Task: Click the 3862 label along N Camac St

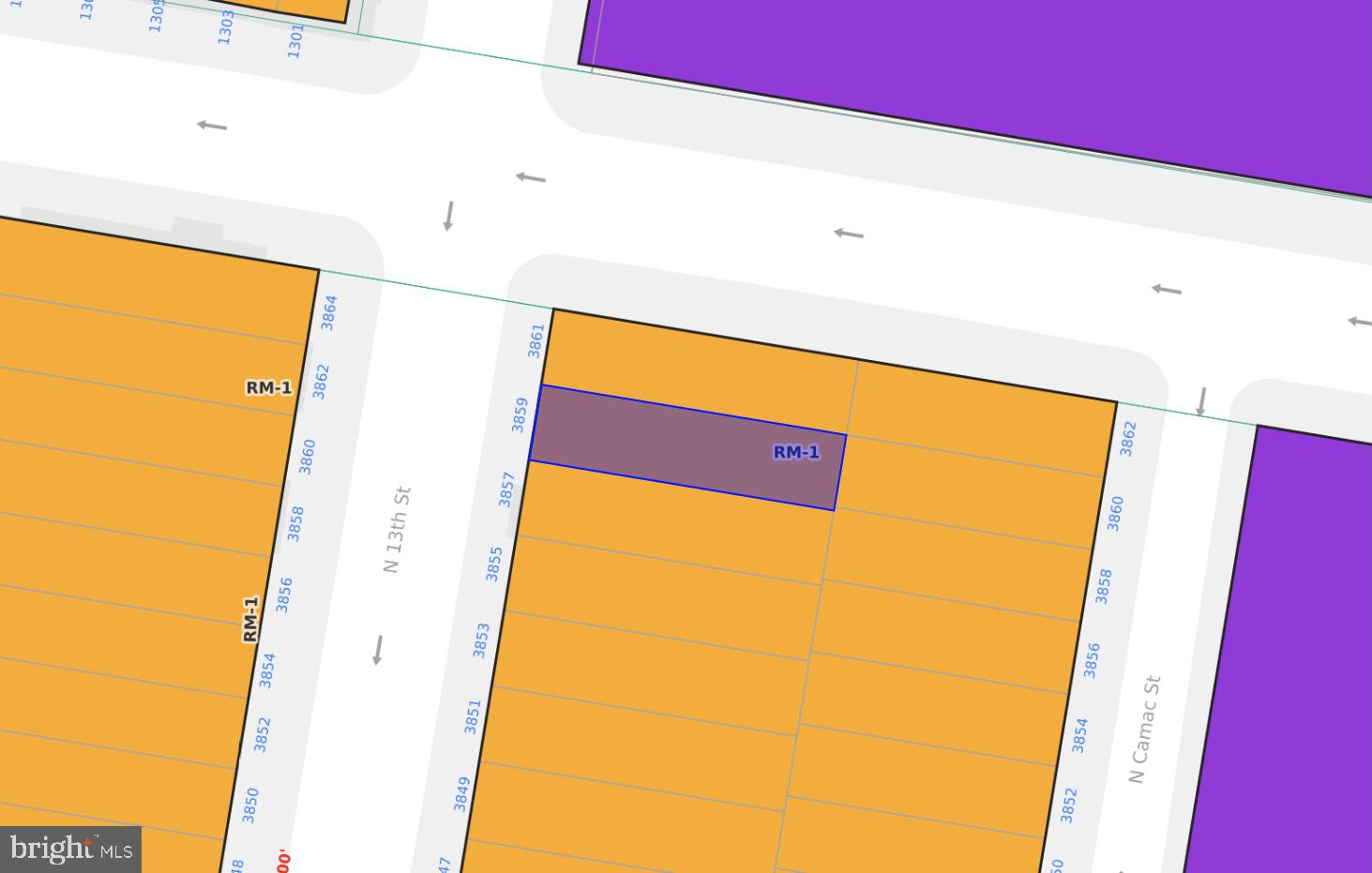Action: (x=1128, y=439)
